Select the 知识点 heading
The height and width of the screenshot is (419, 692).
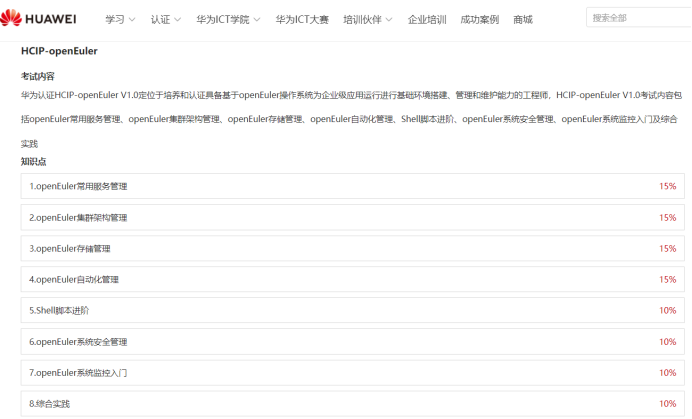click(x=34, y=162)
